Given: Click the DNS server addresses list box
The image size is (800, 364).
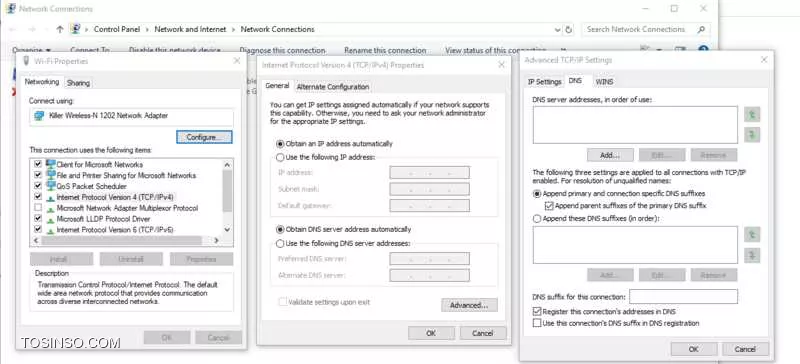Looking at the screenshot, I should (635, 125).
